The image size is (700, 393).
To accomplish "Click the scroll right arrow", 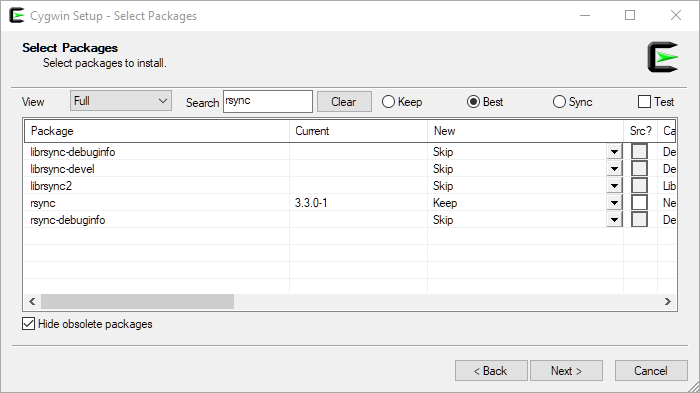I will pyautogui.click(x=667, y=301).
